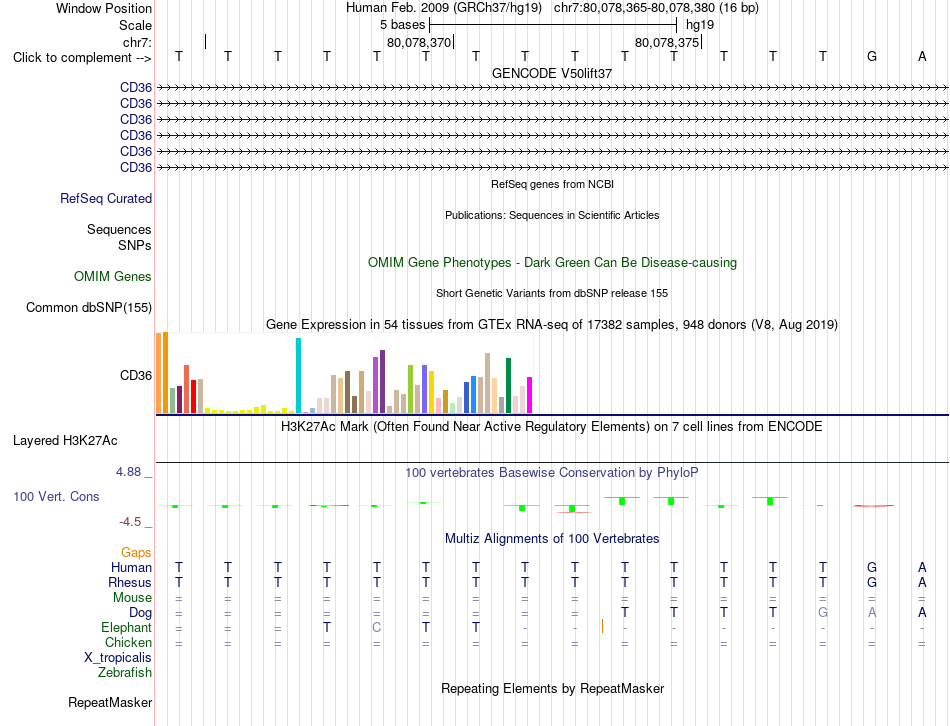Click the Elephant species label
This screenshot has height=726, width=950.
tap(126, 628)
